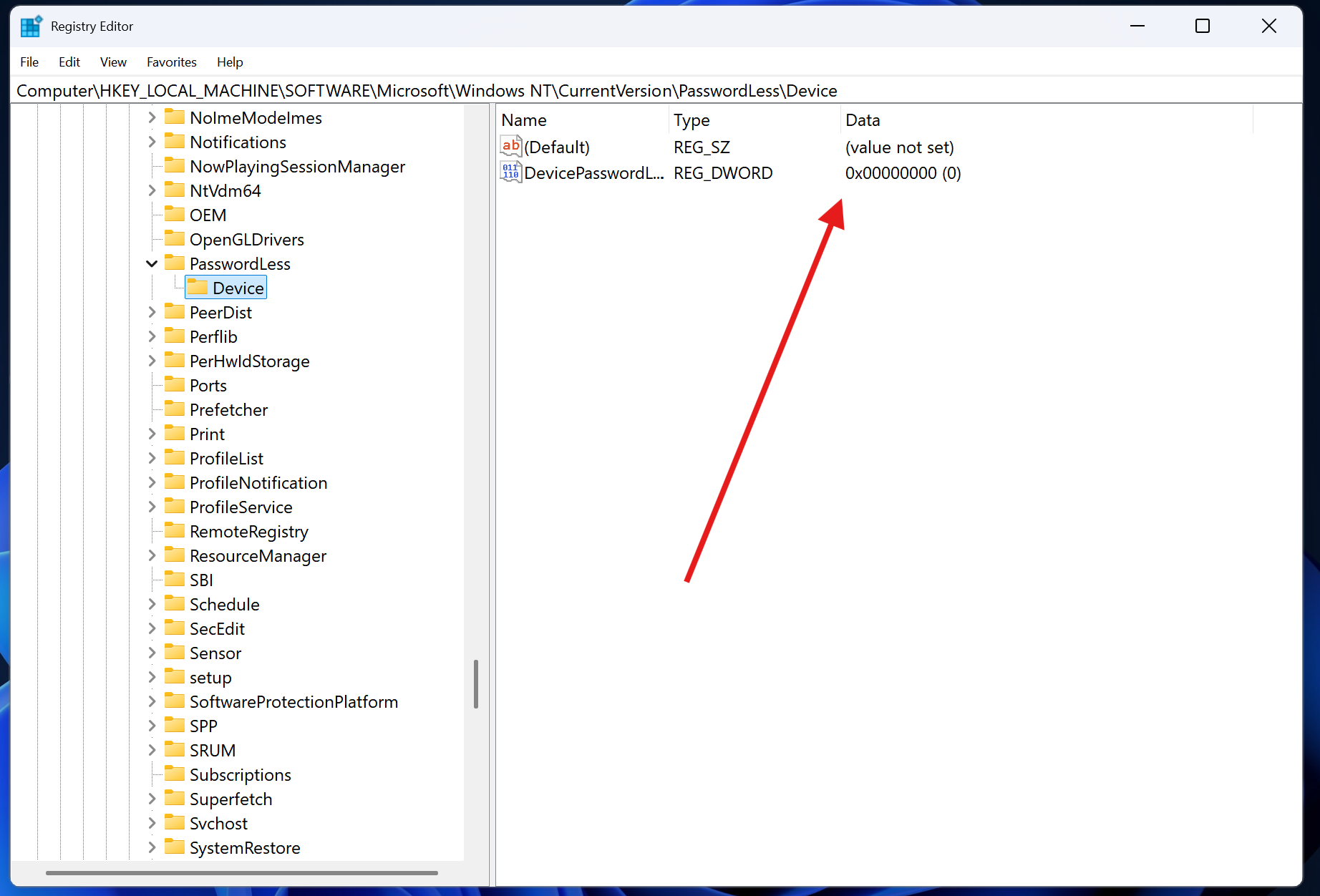This screenshot has width=1320, height=896.
Task: Click the Print folder icon
Action: point(175,434)
